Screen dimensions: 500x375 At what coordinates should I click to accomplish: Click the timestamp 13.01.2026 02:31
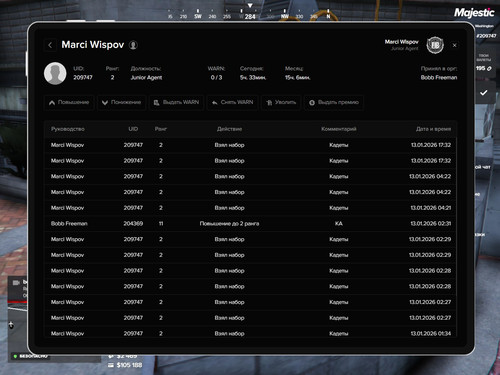[431, 224]
